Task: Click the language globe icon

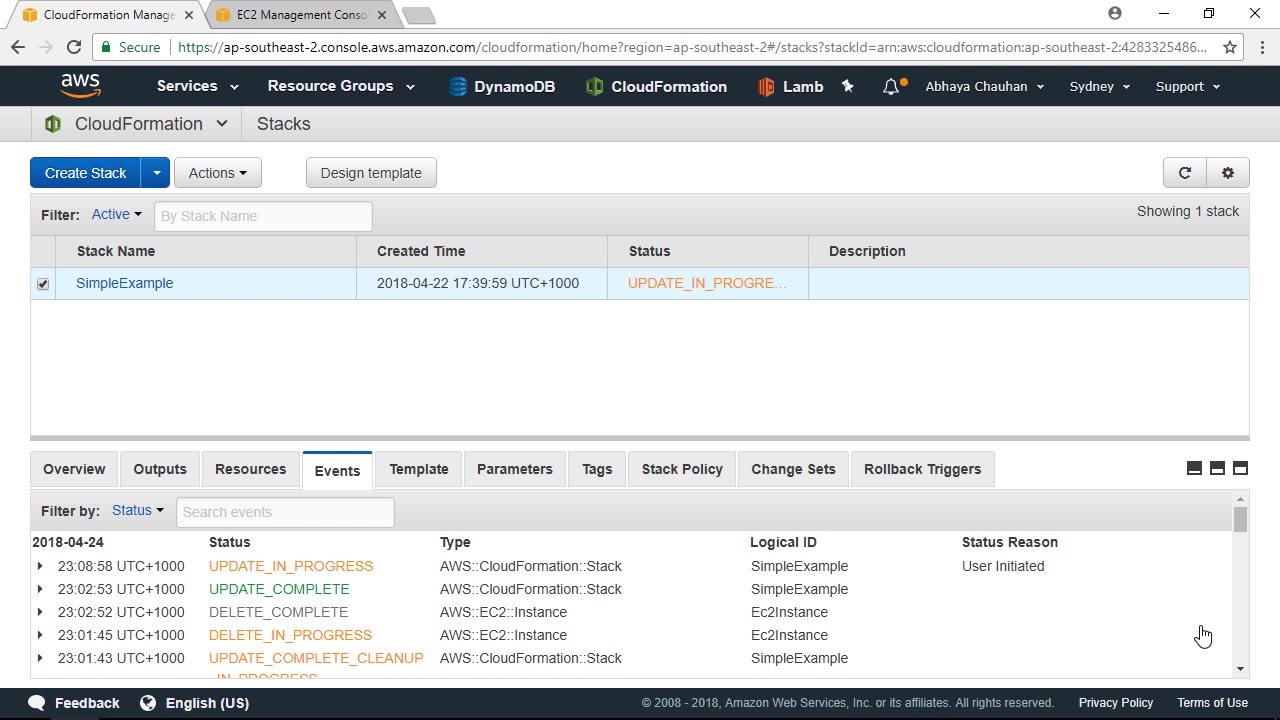Action: pyautogui.click(x=148, y=703)
